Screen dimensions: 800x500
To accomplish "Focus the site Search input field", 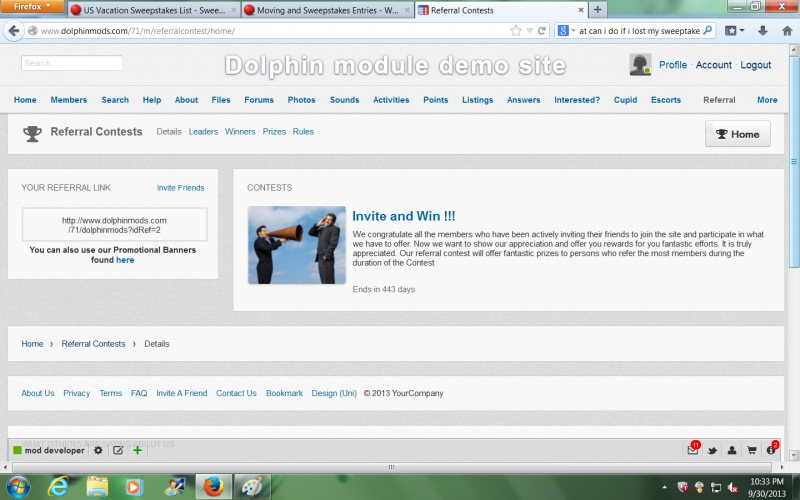I will pos(72,63).
